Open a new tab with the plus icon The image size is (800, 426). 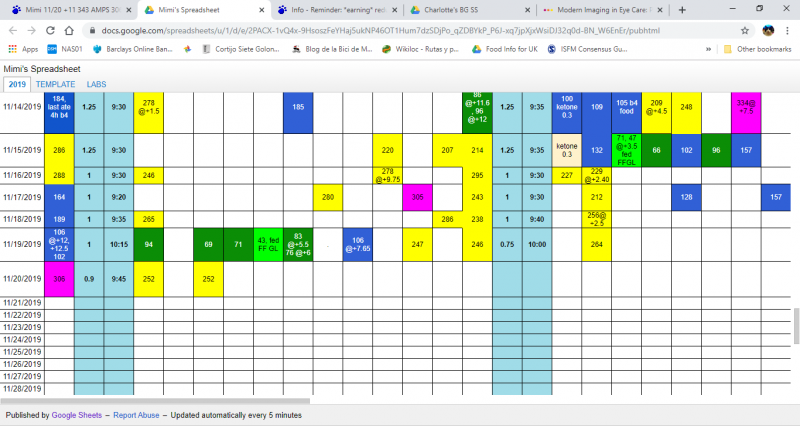pyautogui.click(x=682, y=9)
